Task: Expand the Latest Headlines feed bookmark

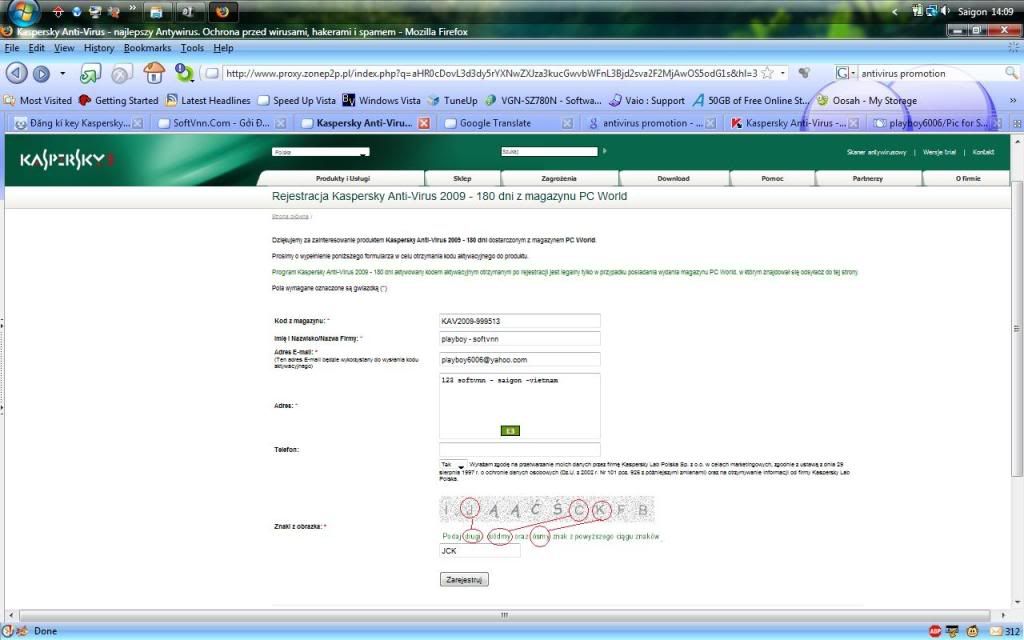Action: [x=208, y=101]
